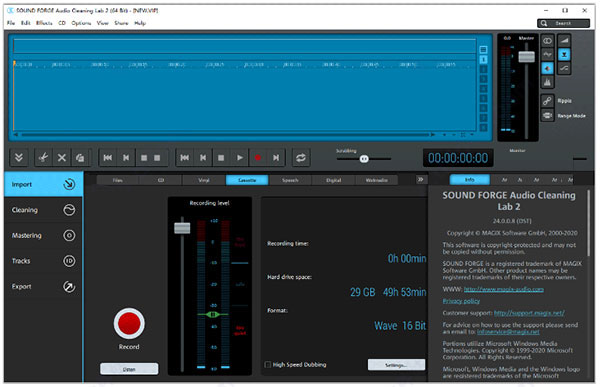Image resolution: width=600 pixels, height=387 pixels.
Task: Open the CD menu in the menu bar
Action: tap(62, 23)
